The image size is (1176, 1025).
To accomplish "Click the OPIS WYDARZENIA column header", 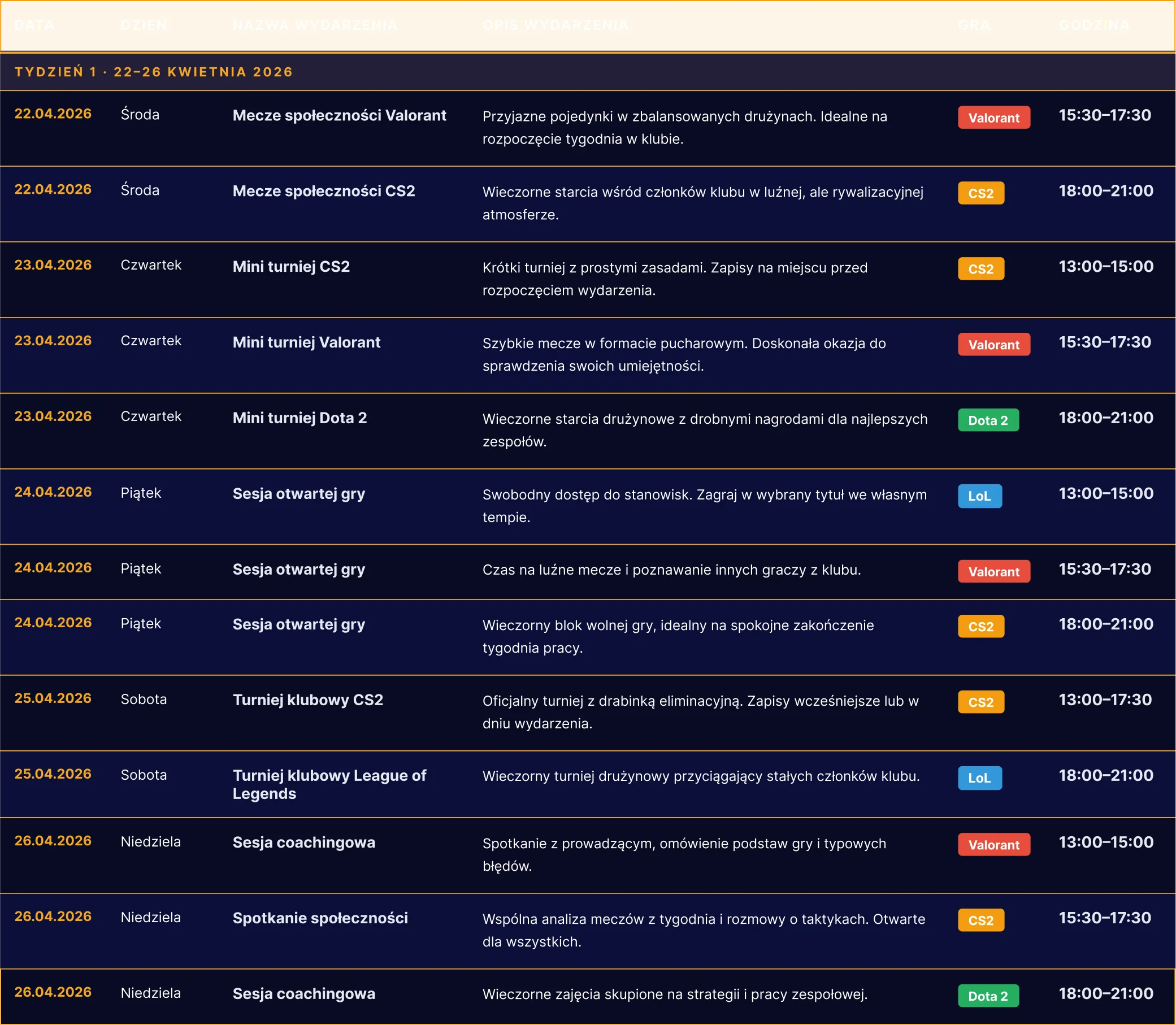I will pos(556,25).
